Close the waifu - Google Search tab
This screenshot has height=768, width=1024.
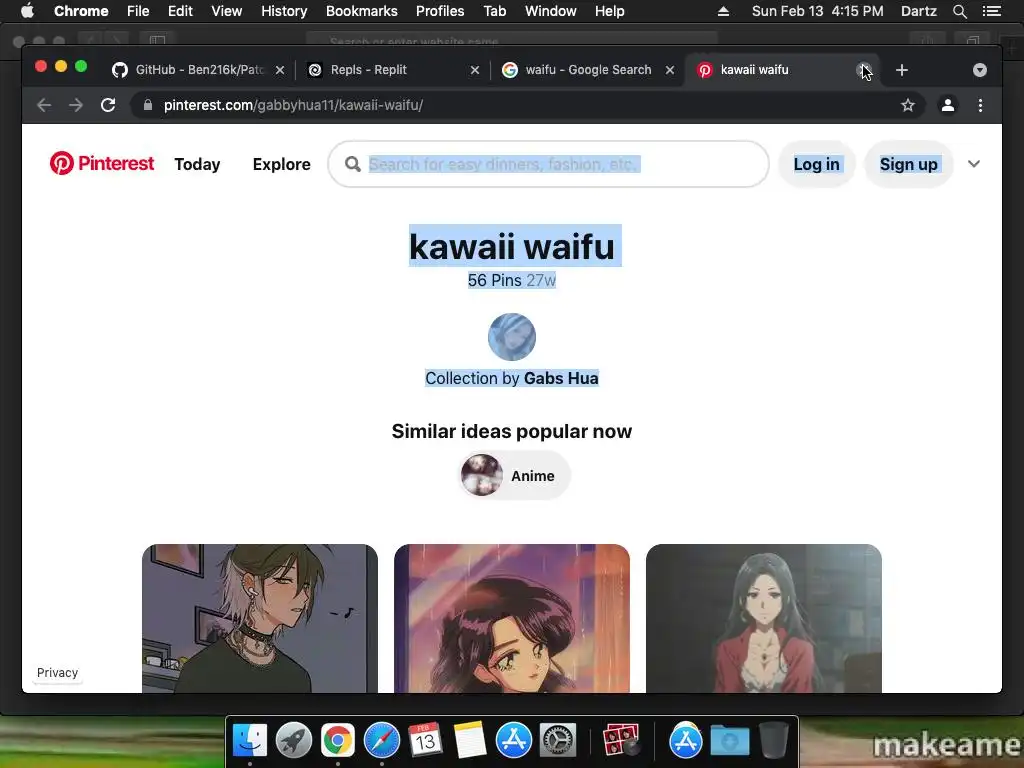pyautogui.click(x=669, y=70)
